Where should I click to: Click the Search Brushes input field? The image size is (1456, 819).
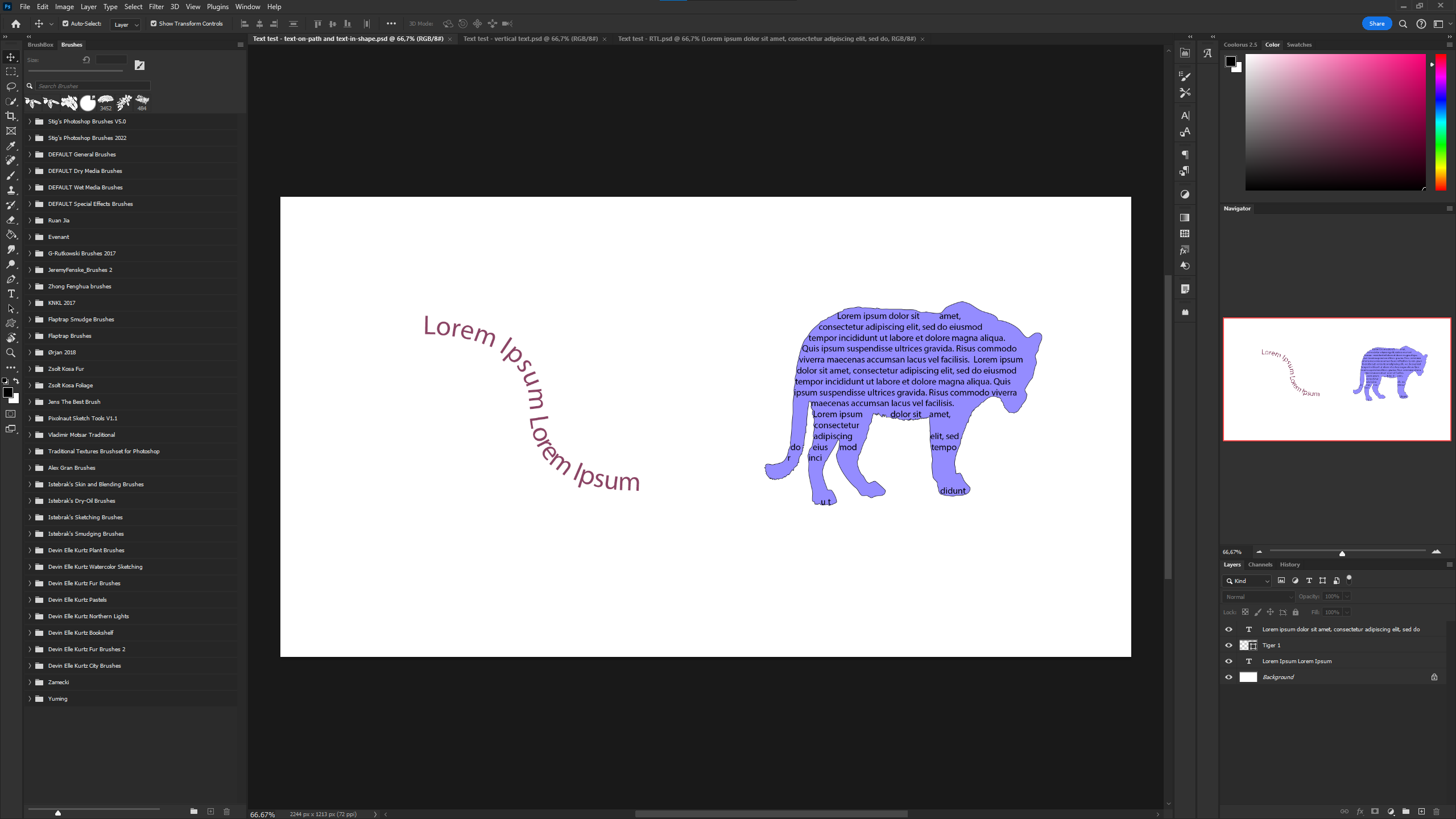[93, 86]
